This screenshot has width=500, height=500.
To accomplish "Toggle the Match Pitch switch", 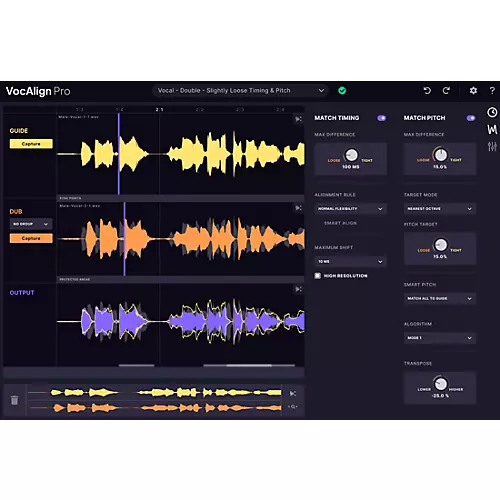I will (471, 118).
